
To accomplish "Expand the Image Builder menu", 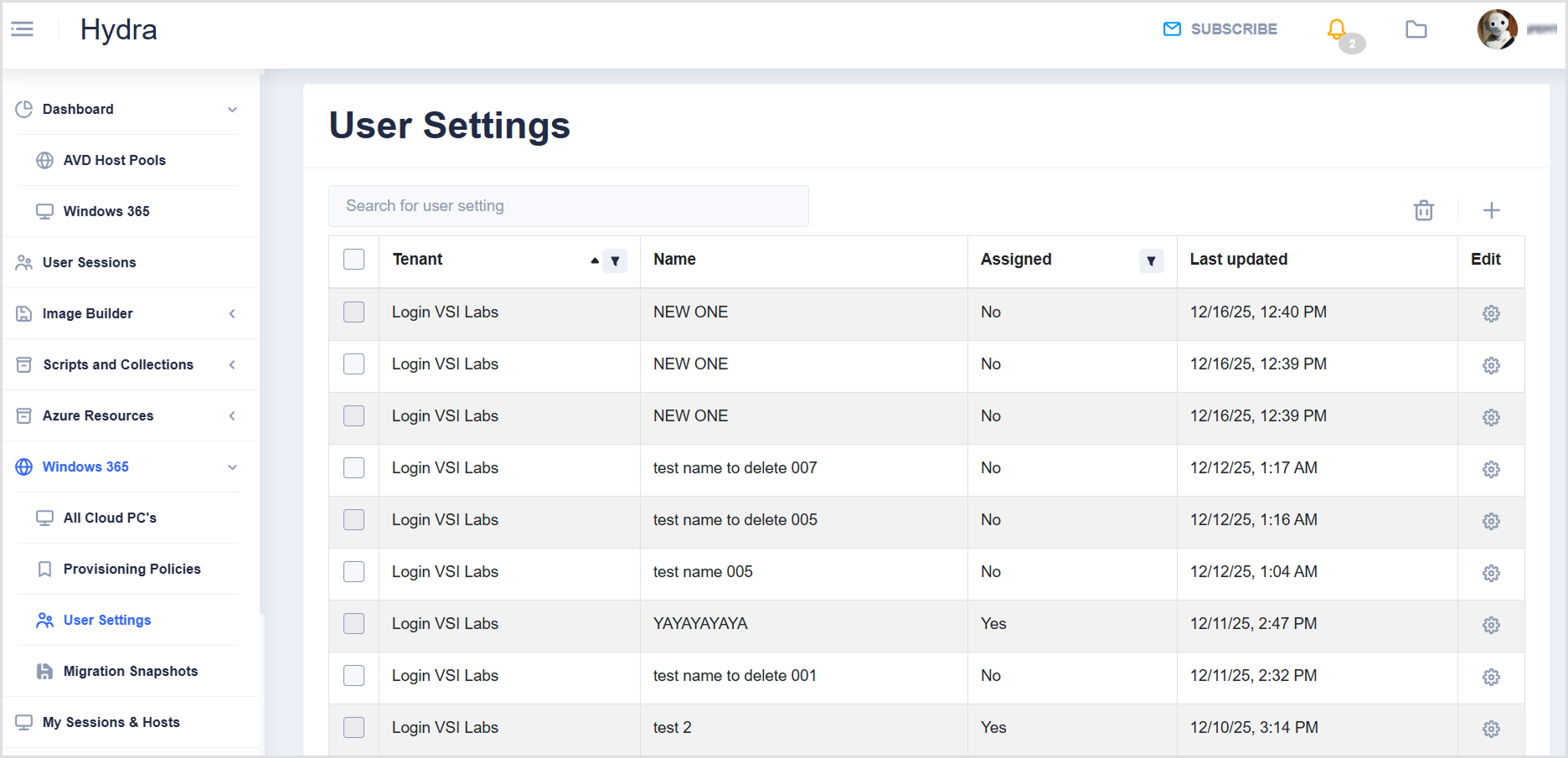I will 232,314.
